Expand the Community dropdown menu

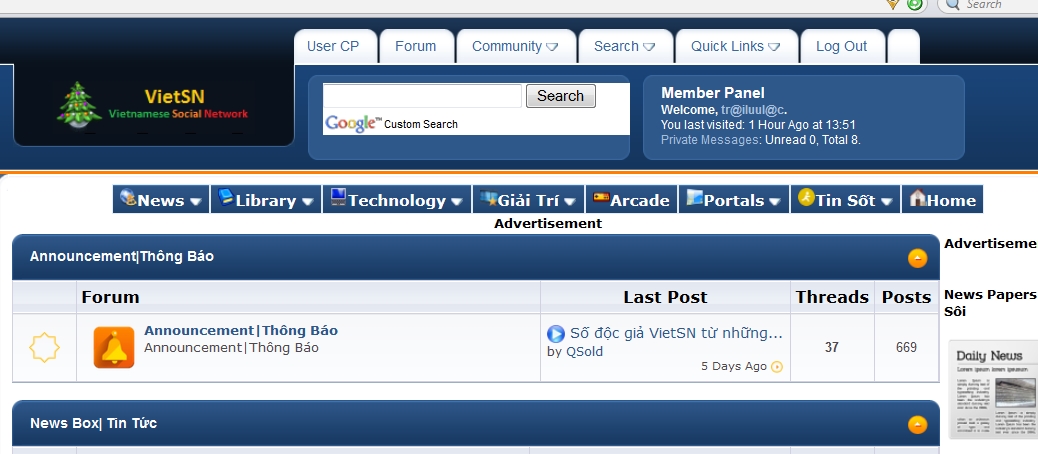click(516, 46)
